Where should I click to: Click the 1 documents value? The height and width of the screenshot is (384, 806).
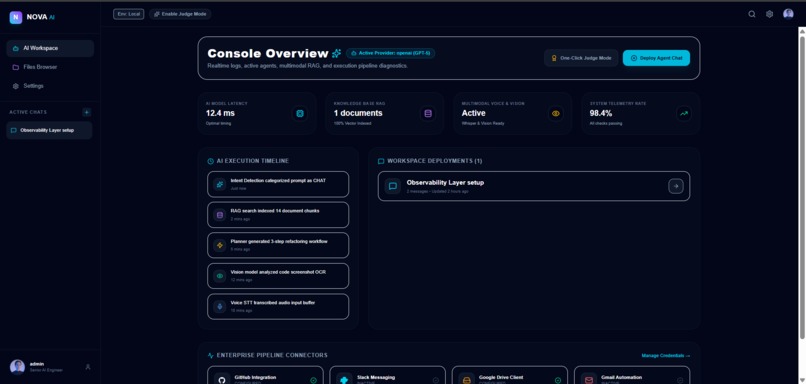(x=358, y=113)
